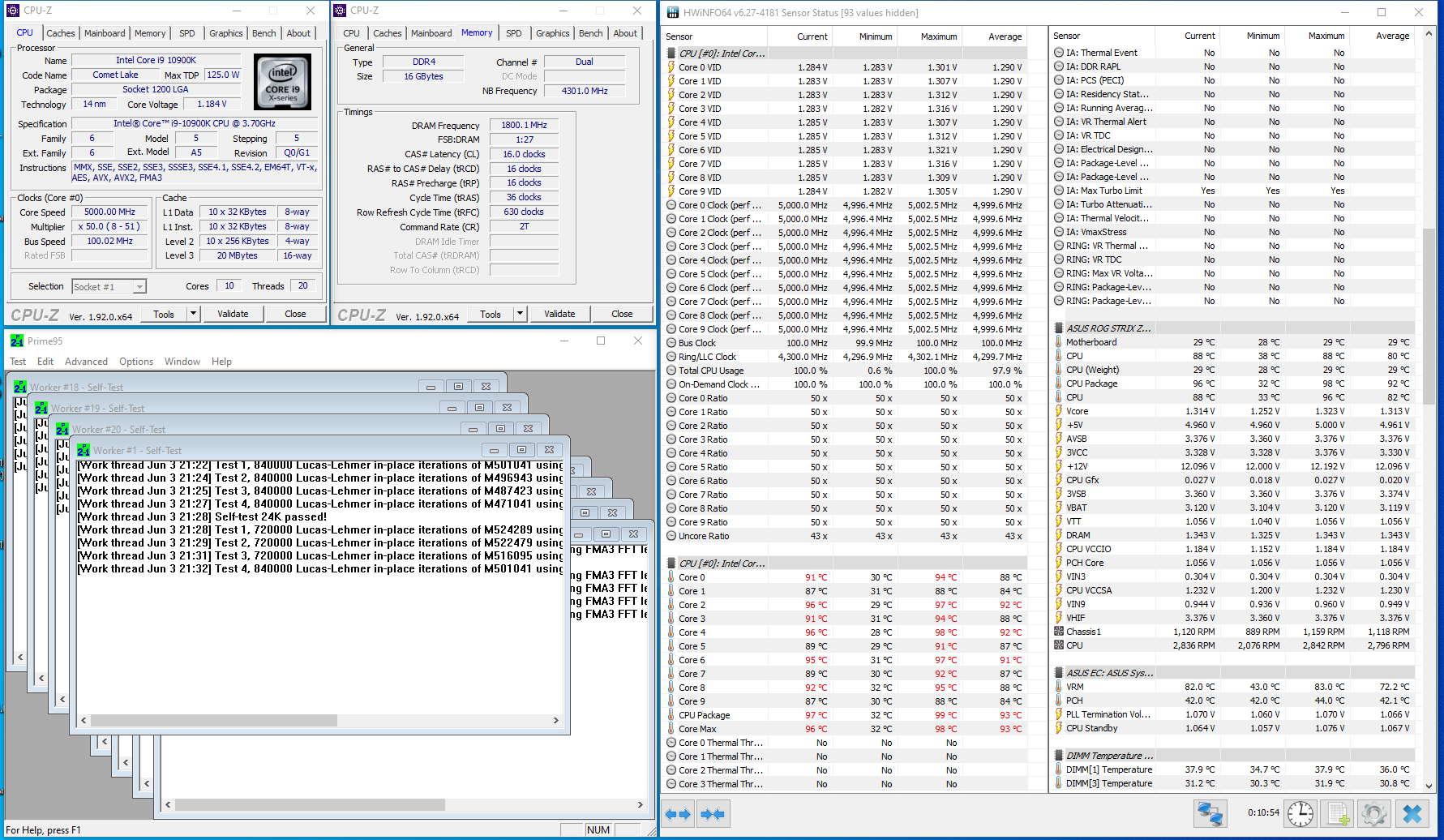Screen dimensions: 1444x840
Task: Reset the HWiNFO elapsed time clock icon
Action: (1300, 813)
